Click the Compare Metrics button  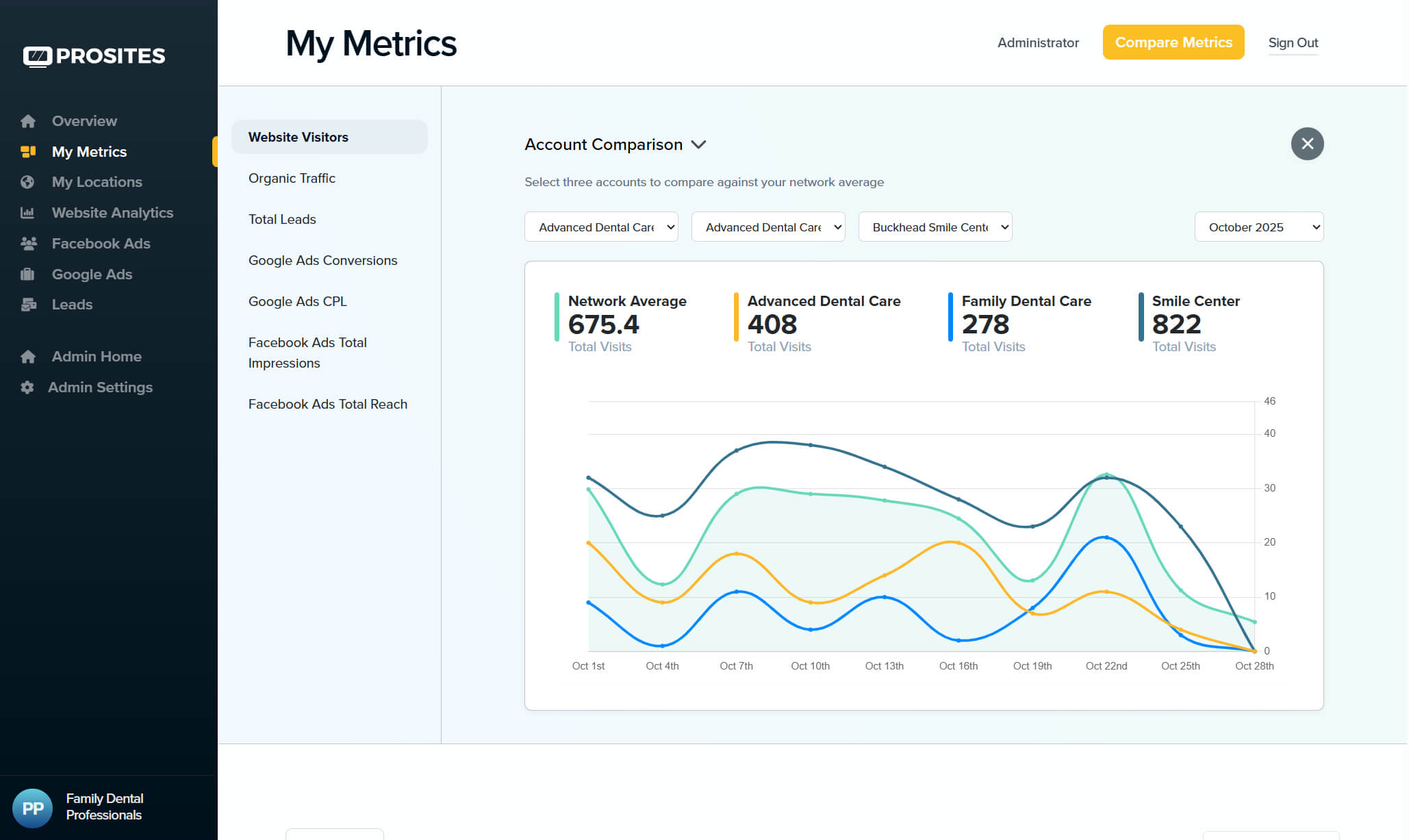pos(1173,42)
